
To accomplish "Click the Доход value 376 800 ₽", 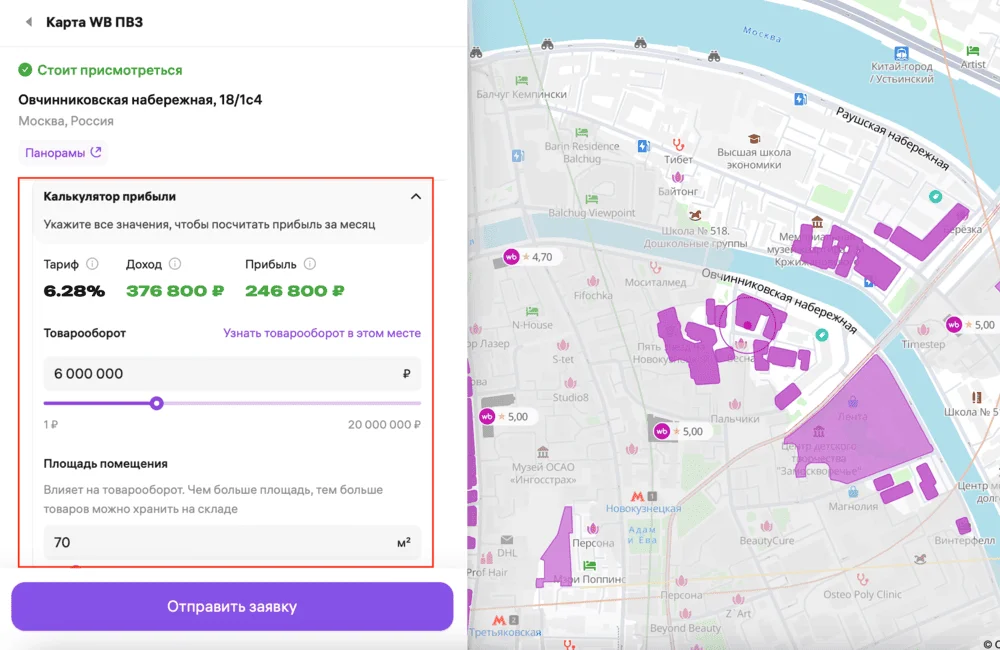I will (x=175, y=291).
